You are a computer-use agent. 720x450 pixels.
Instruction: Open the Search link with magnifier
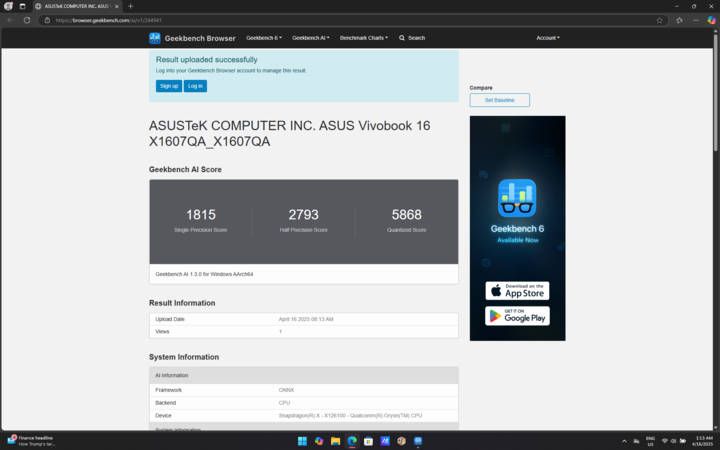(412, 38)
